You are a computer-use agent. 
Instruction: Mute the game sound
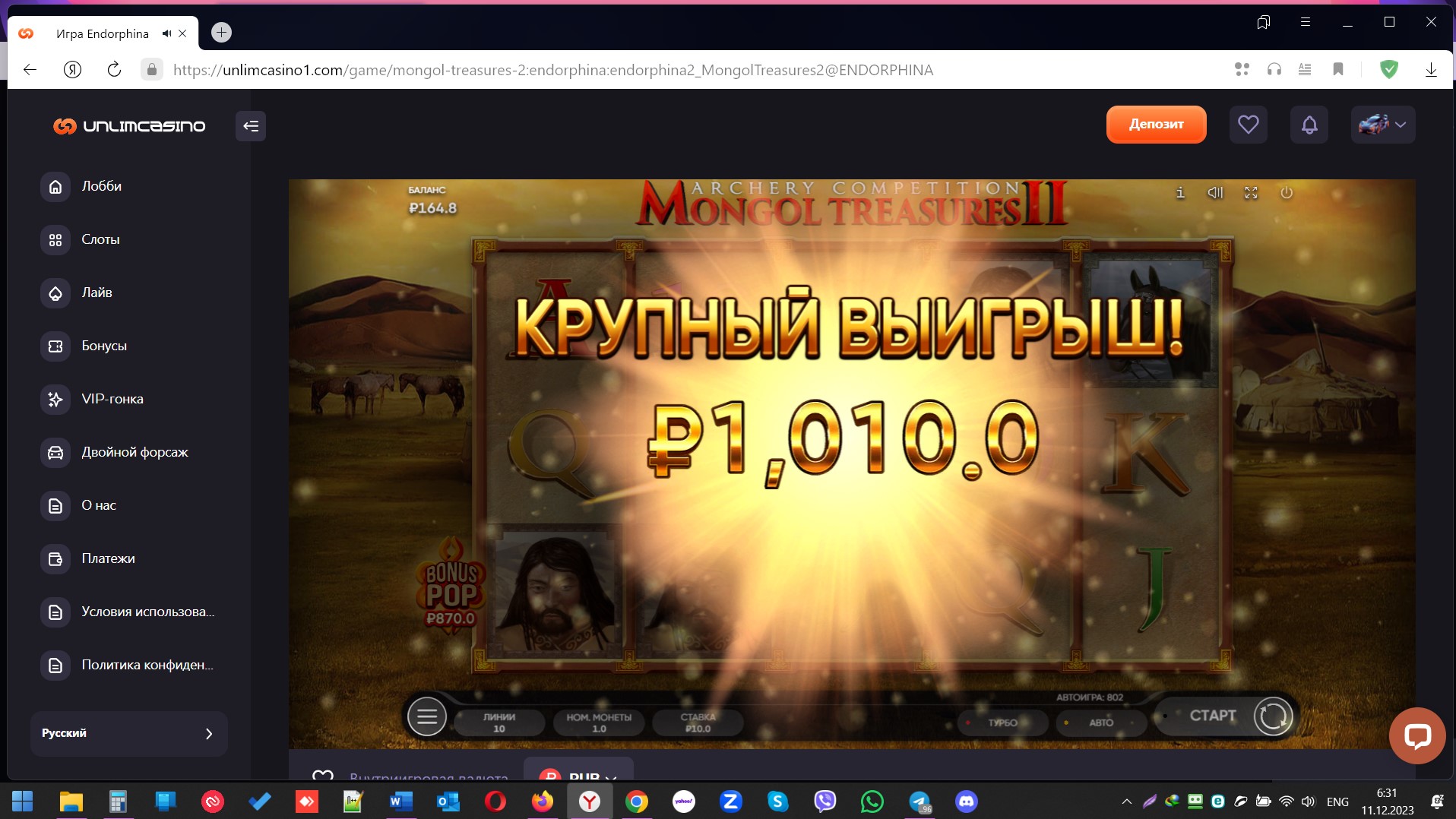pyautogui.click(x=1215, y=193)
